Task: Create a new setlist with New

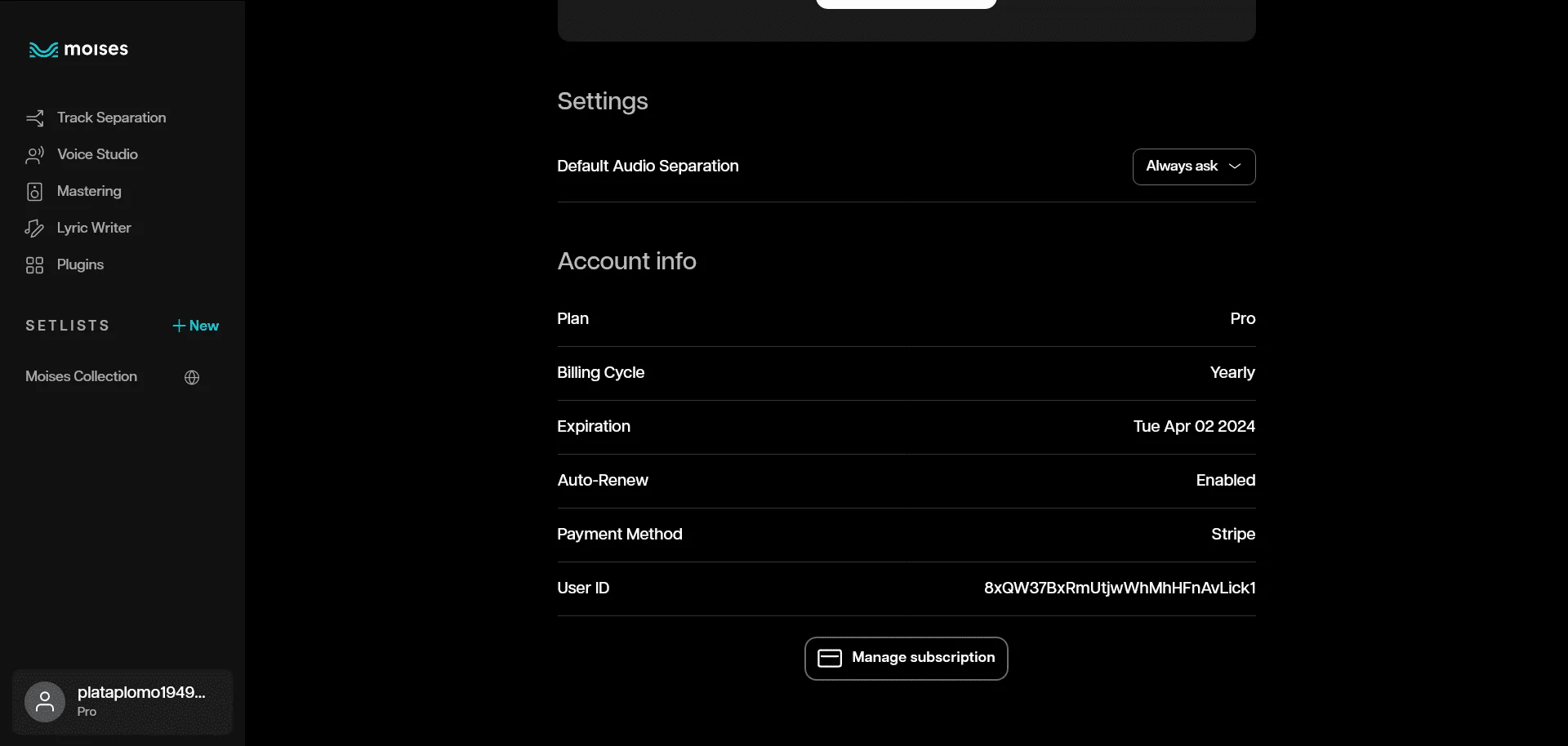Action: (196, 326)
